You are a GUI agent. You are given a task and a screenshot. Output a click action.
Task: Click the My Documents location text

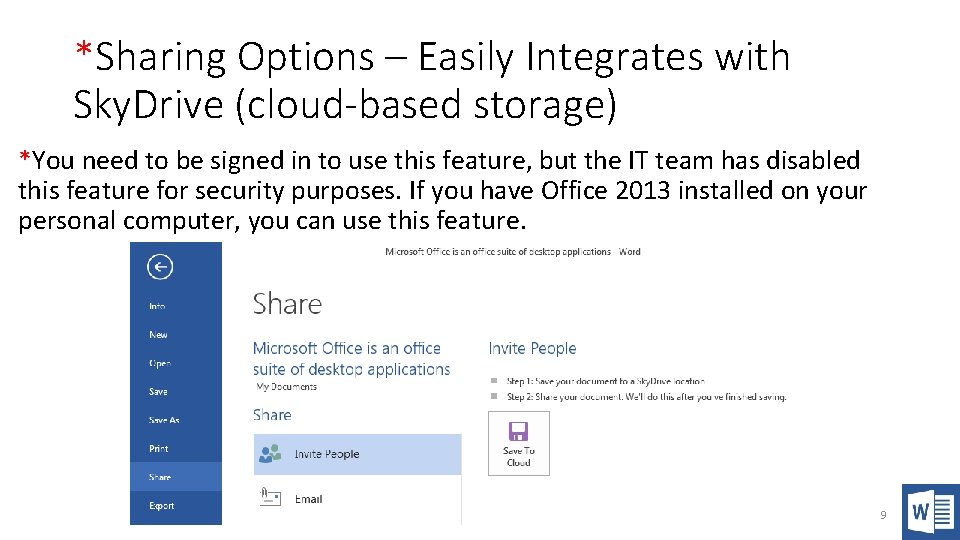(x=287, y=386)
